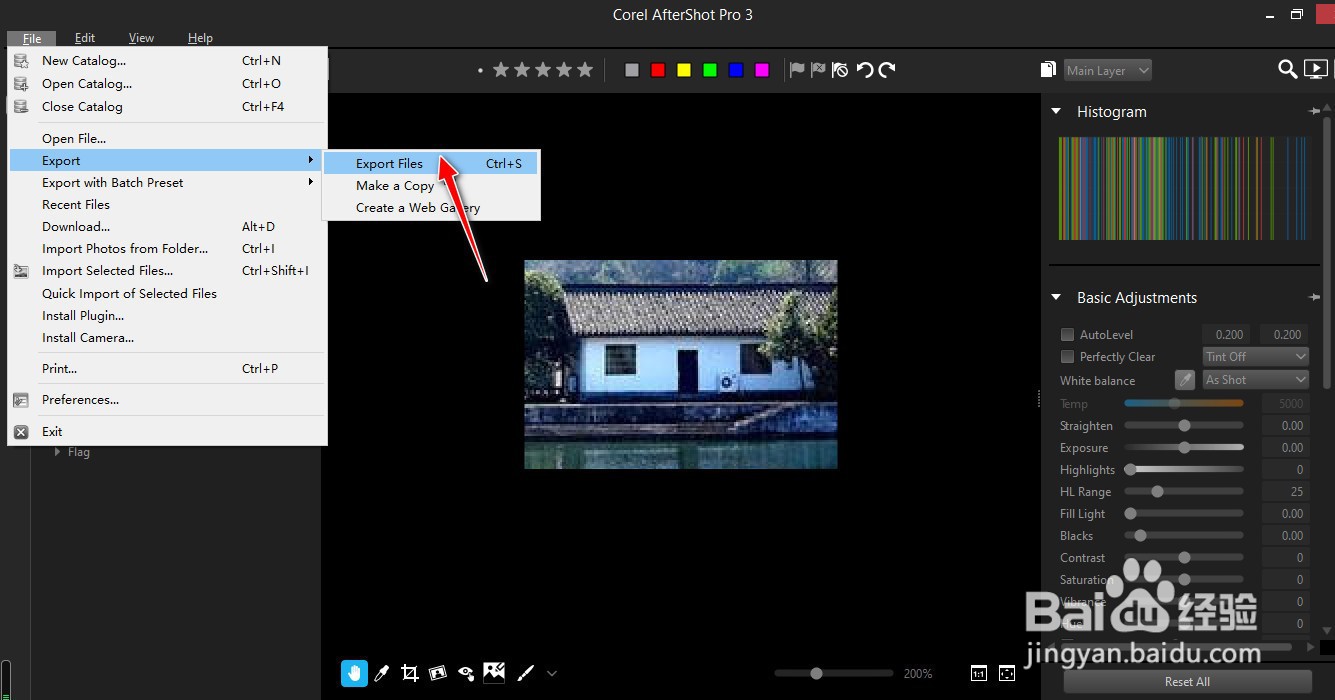Apply the red color label
1335x700 pixels.
pos(658,70)
